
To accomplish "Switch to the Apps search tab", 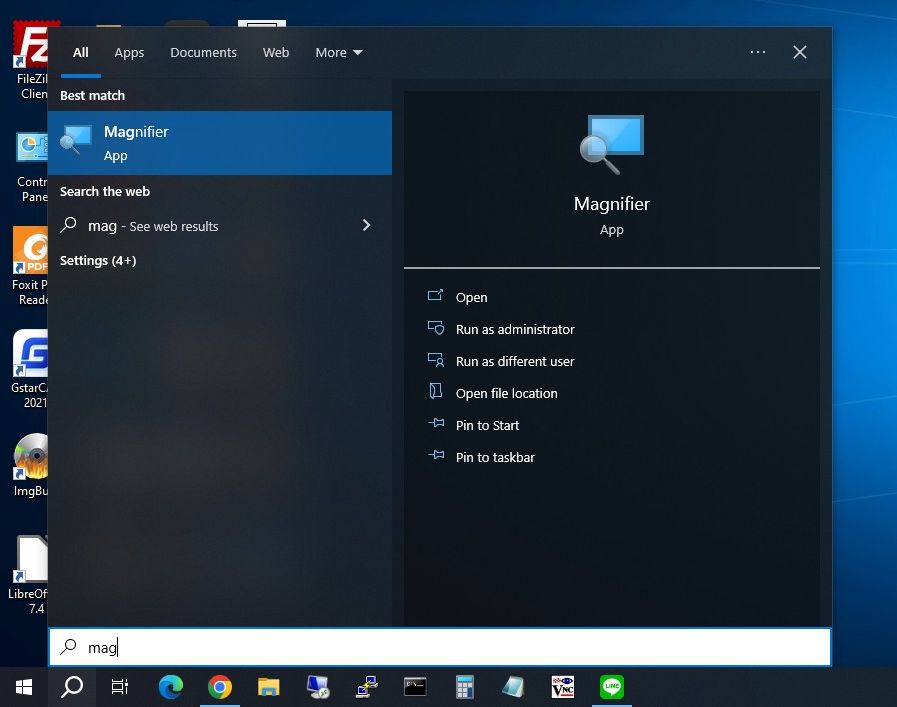I will point(129,53).
